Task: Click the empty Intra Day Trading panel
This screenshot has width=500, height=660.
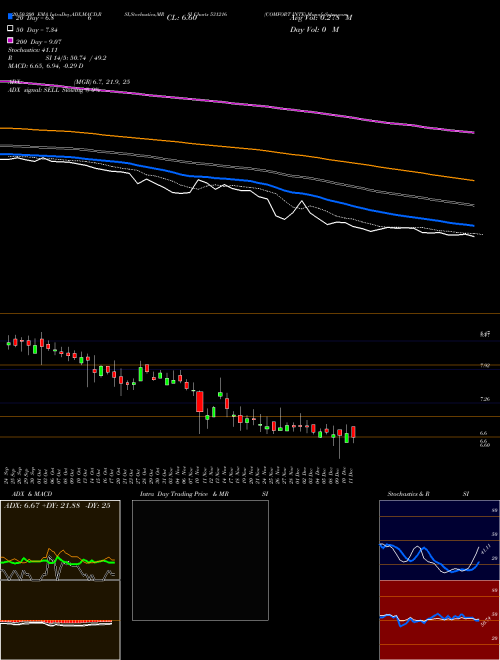Action: (200, 560)
